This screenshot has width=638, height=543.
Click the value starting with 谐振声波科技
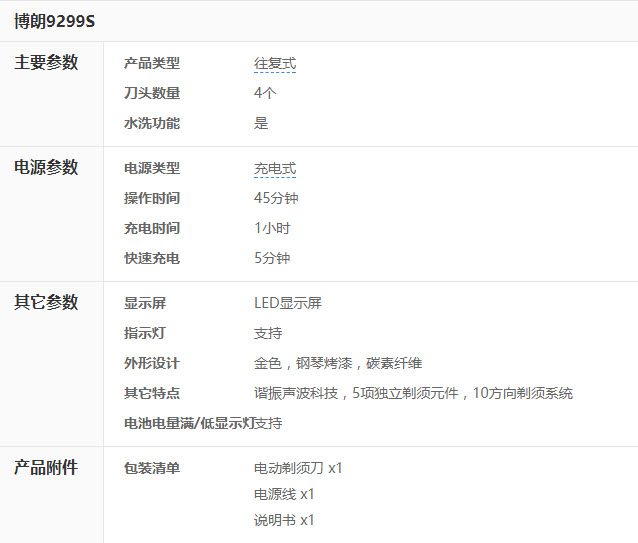(x=413, y=393)
